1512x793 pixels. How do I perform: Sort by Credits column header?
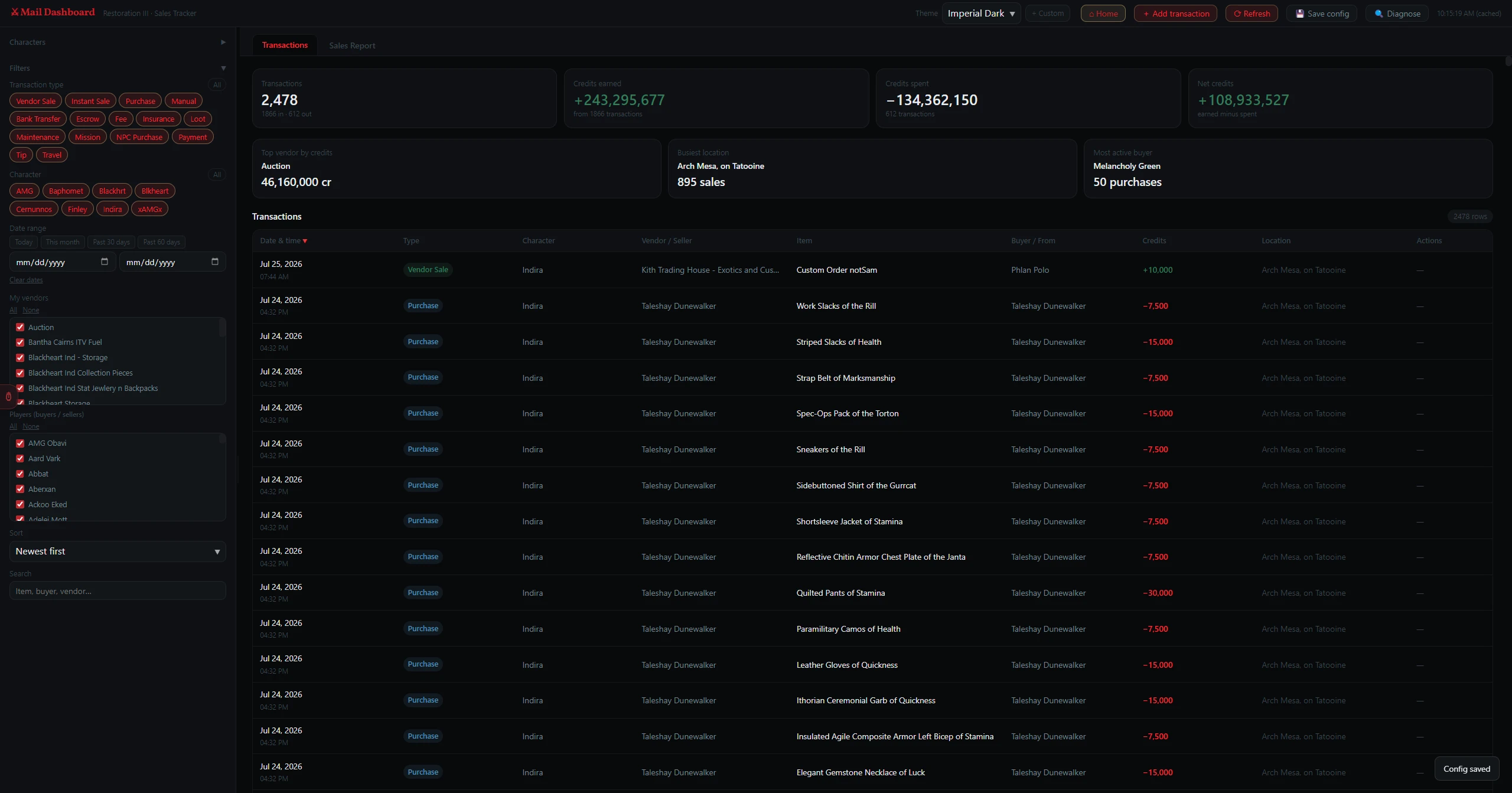click(x=1154, y=240)
